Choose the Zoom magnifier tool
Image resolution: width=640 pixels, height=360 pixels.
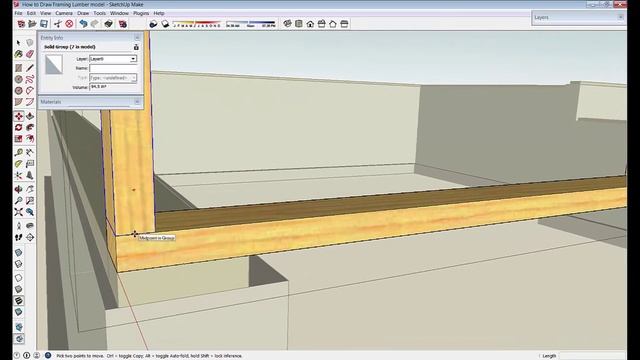pos(18,201)
